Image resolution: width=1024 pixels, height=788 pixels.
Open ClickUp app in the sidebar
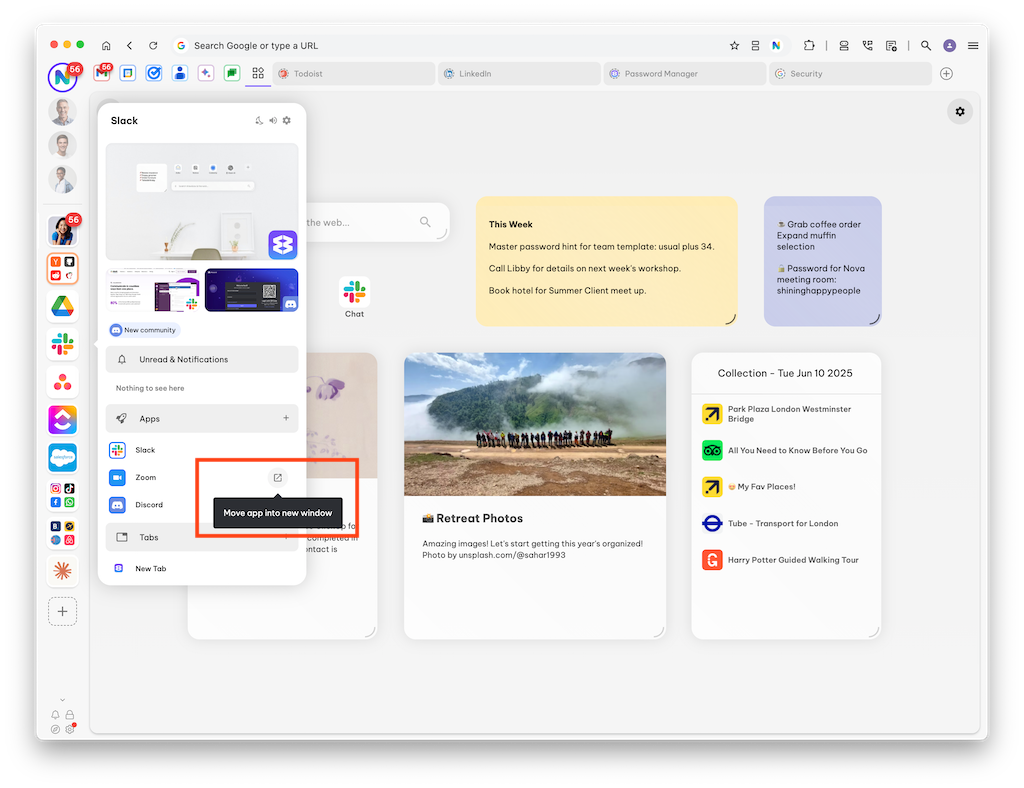click(63, 420)
